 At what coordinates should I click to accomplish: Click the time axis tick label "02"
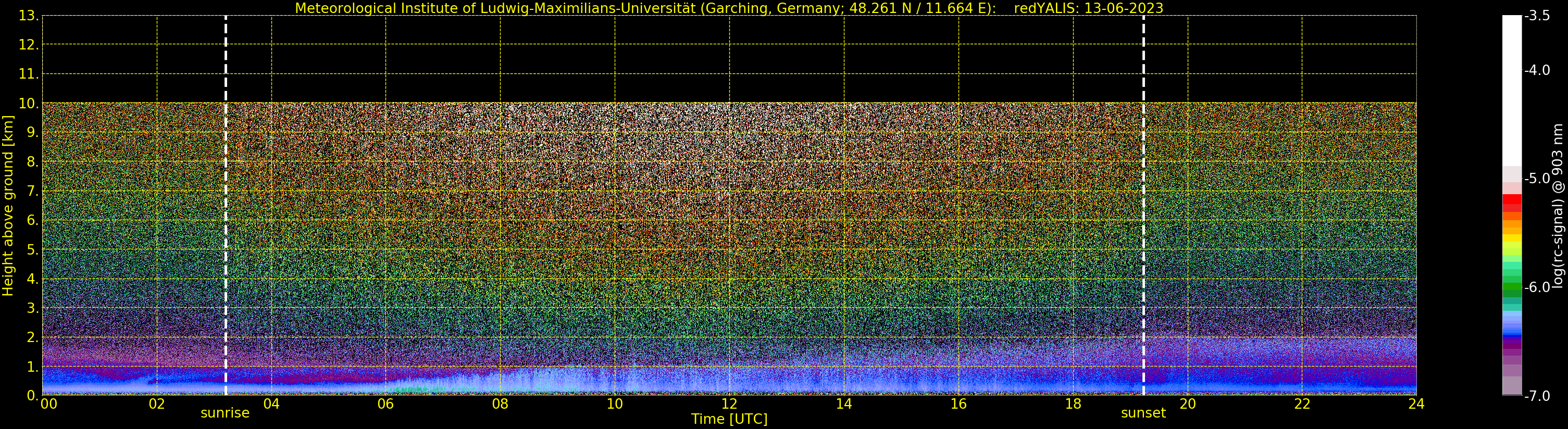click(x=157, y=404)
